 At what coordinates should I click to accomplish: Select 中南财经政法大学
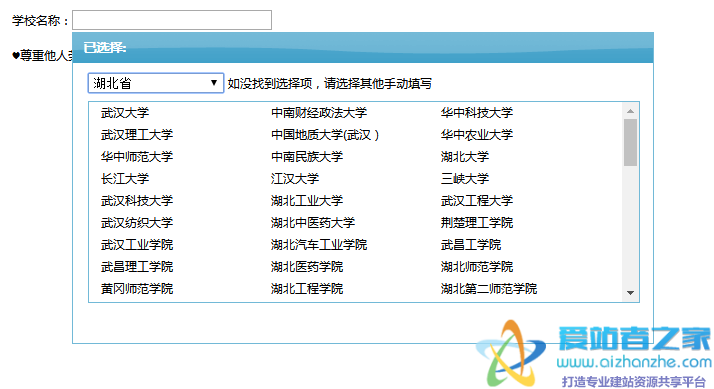coord(319,113)
